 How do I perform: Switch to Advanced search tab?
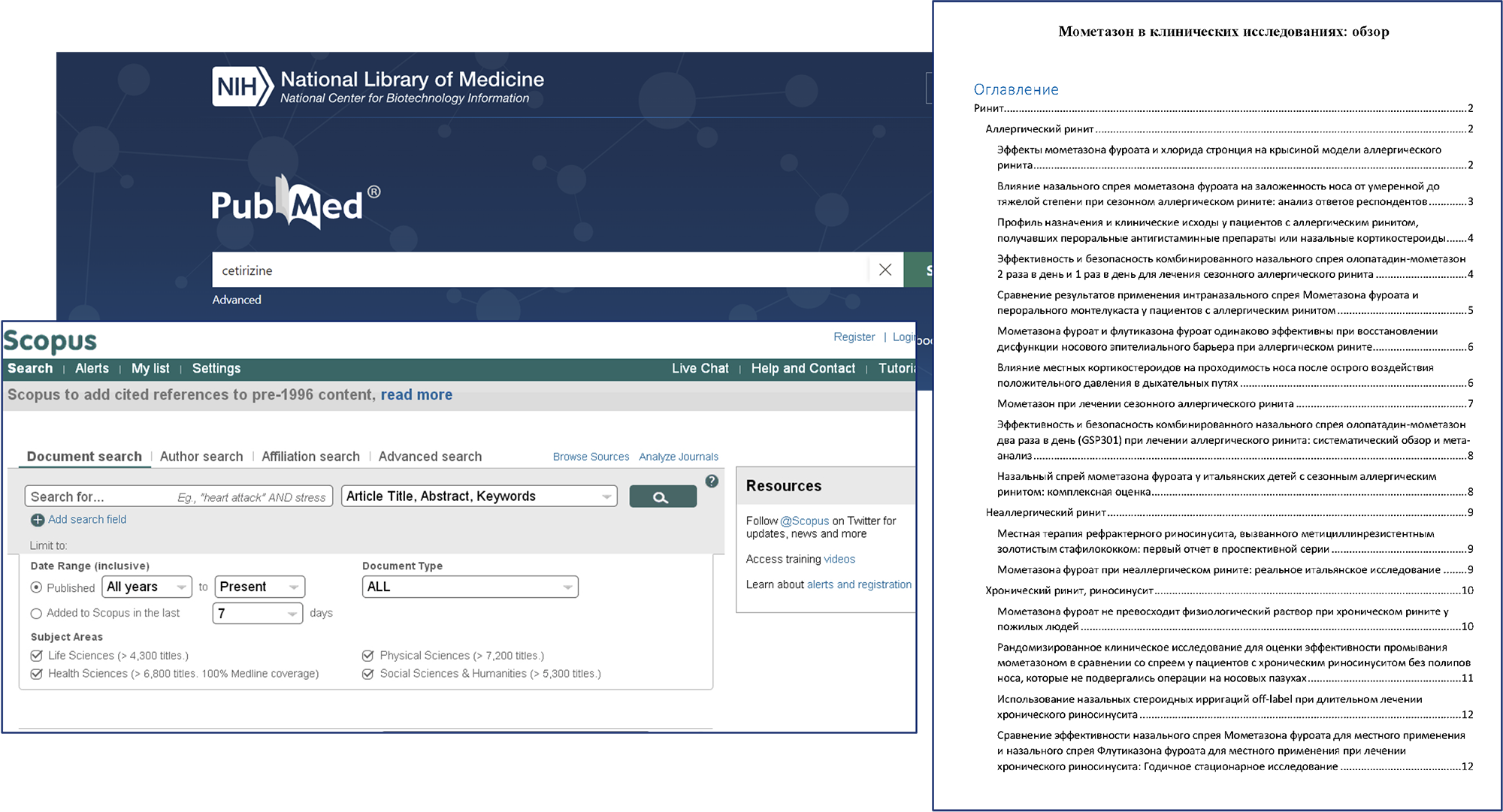(430, 457)
